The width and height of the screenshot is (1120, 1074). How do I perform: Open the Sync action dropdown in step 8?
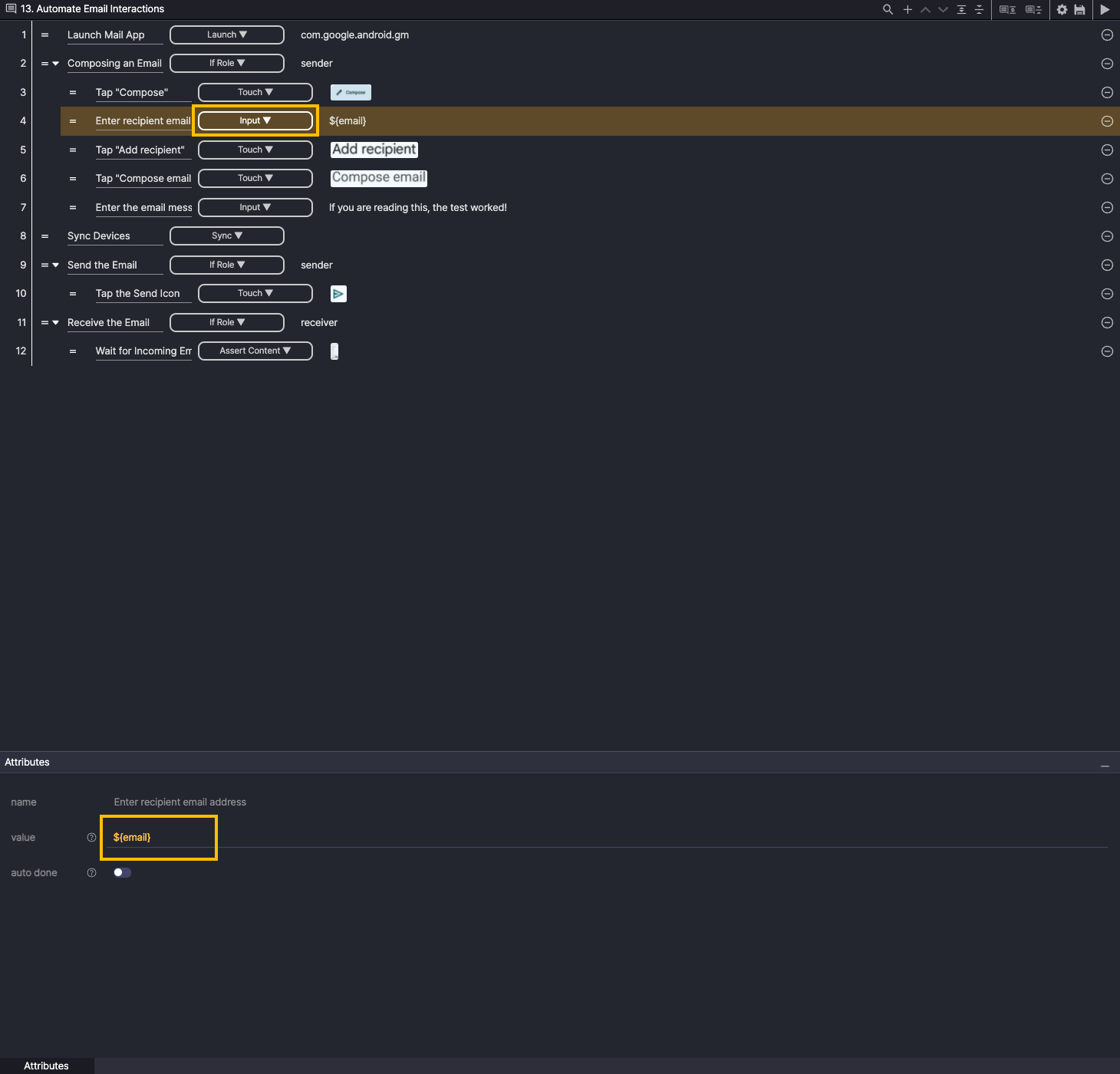click(x=226, y=236)
